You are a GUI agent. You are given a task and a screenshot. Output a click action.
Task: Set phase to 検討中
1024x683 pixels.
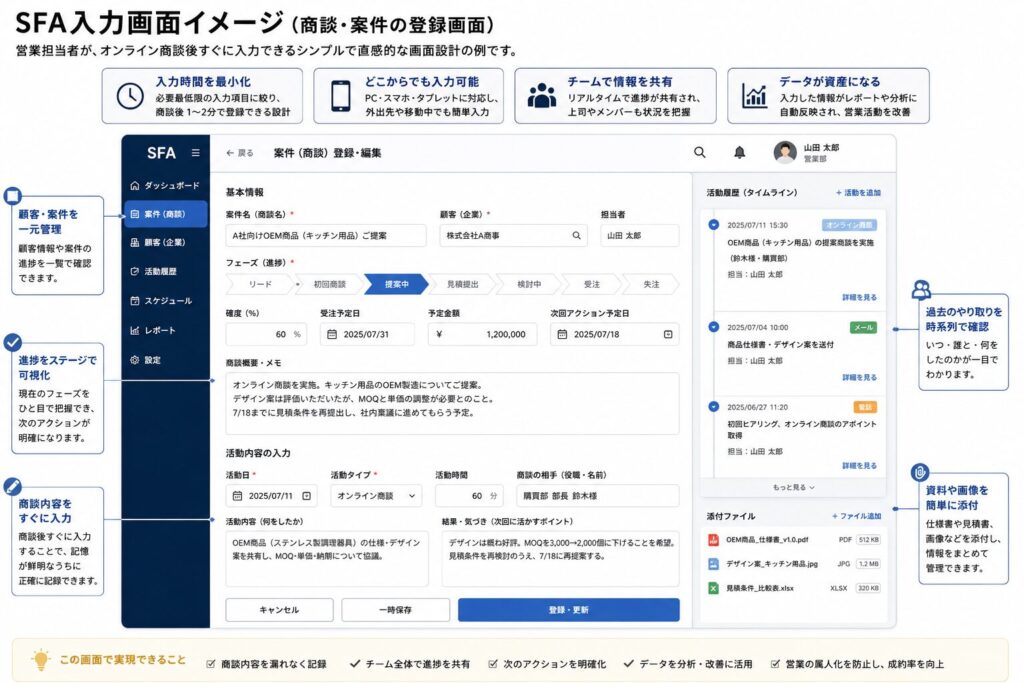pyautogui.click(x=529, y=284)
